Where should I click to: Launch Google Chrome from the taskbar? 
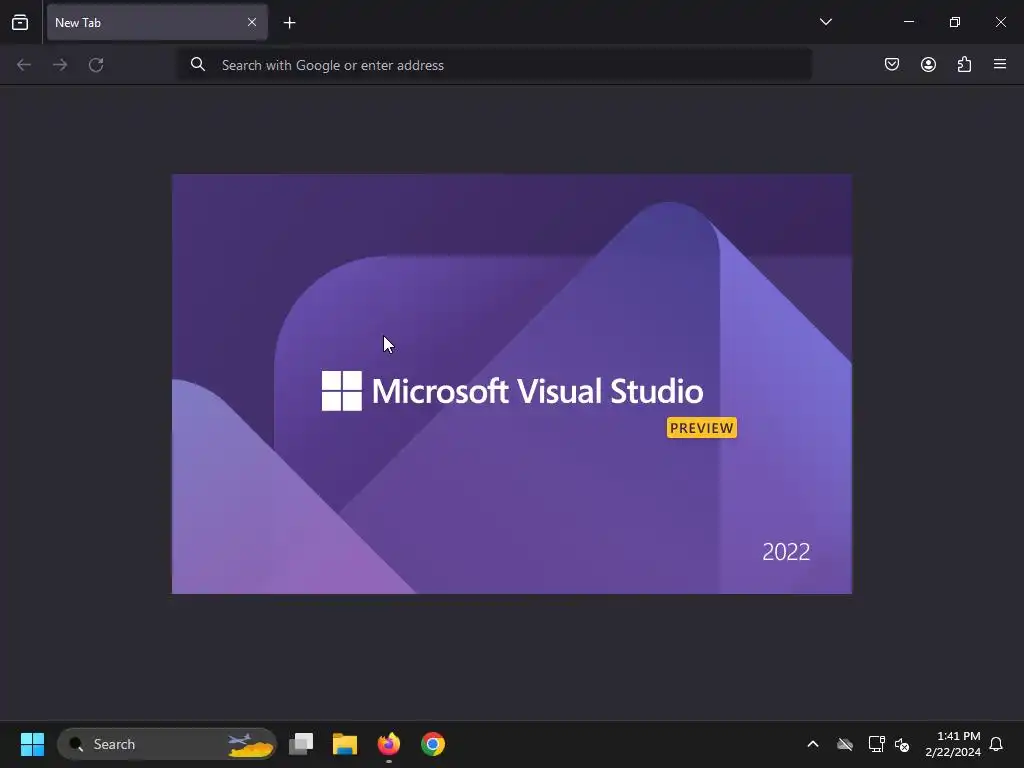[432, 744]
